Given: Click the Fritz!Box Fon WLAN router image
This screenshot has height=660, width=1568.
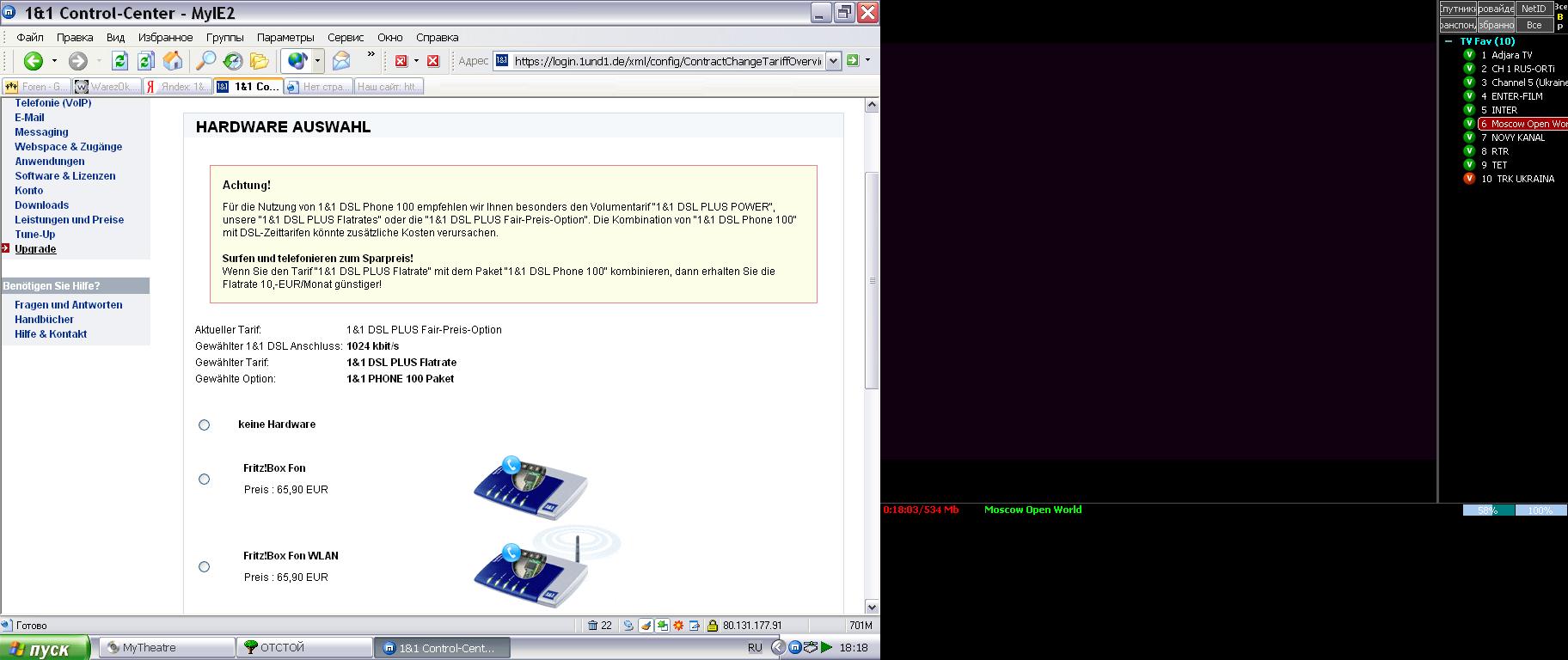Looking at the screenshot, I should pyautogui.click(x=545, y=569).
